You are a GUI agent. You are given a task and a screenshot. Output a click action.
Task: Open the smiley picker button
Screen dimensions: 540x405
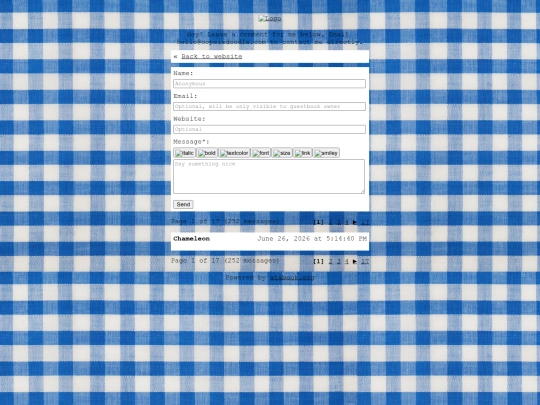(326, 153)
